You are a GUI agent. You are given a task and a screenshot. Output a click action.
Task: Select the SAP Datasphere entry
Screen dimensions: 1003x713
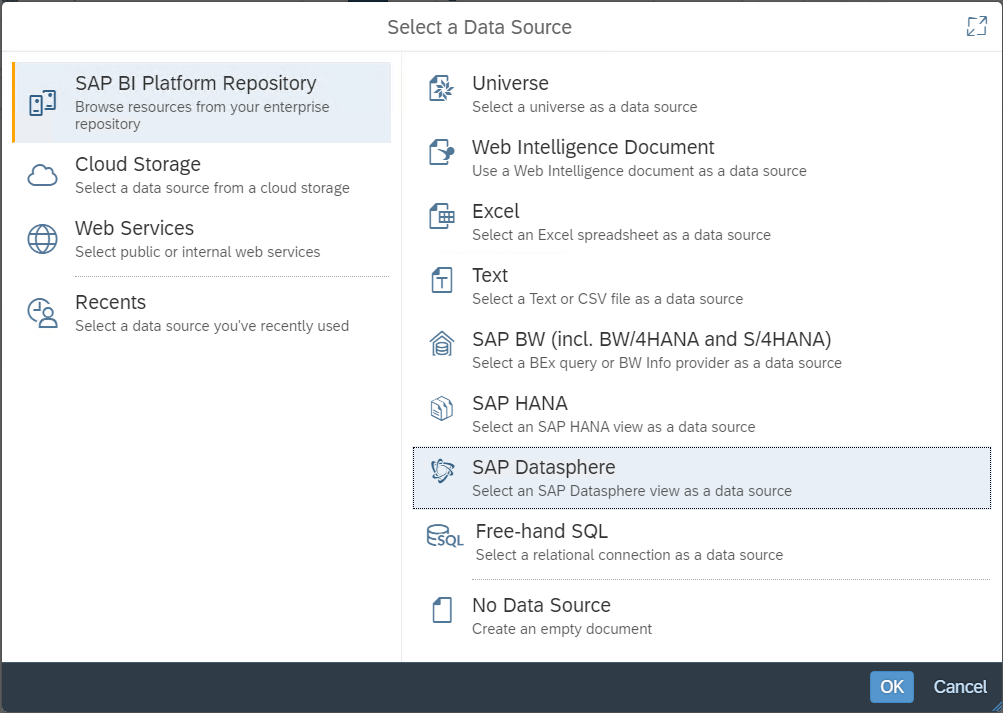(702, 478)
